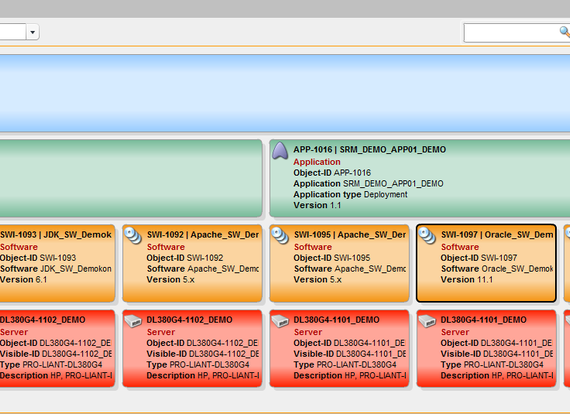Click server icon on DL380G4-1101_DEMO card under SWI-1095
The width and height of the screenshot is (570, 414).
[x=280, y=321]
